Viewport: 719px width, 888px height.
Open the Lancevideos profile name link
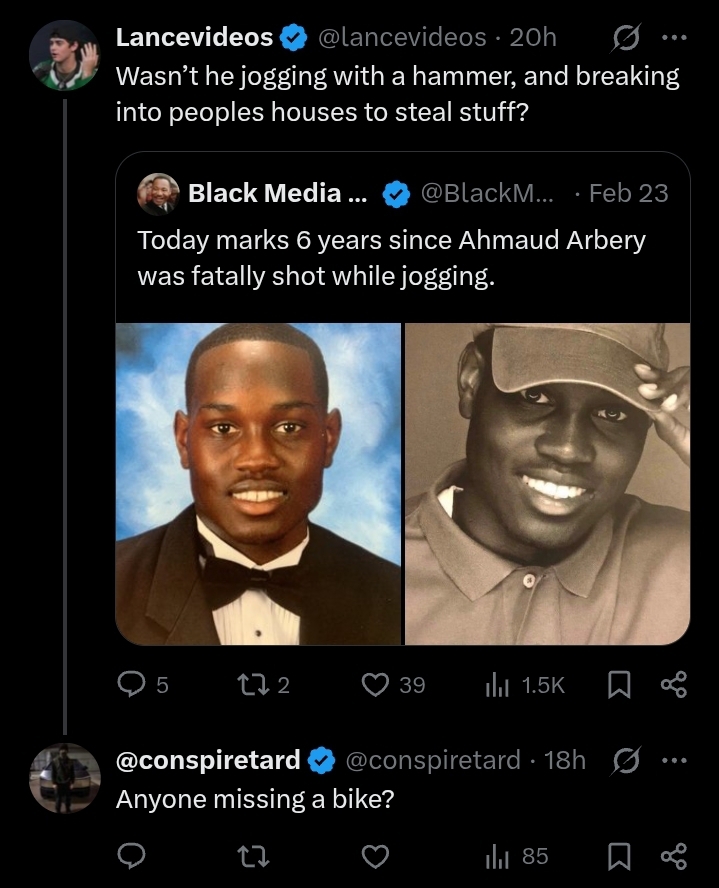click(x=195, y=38)
